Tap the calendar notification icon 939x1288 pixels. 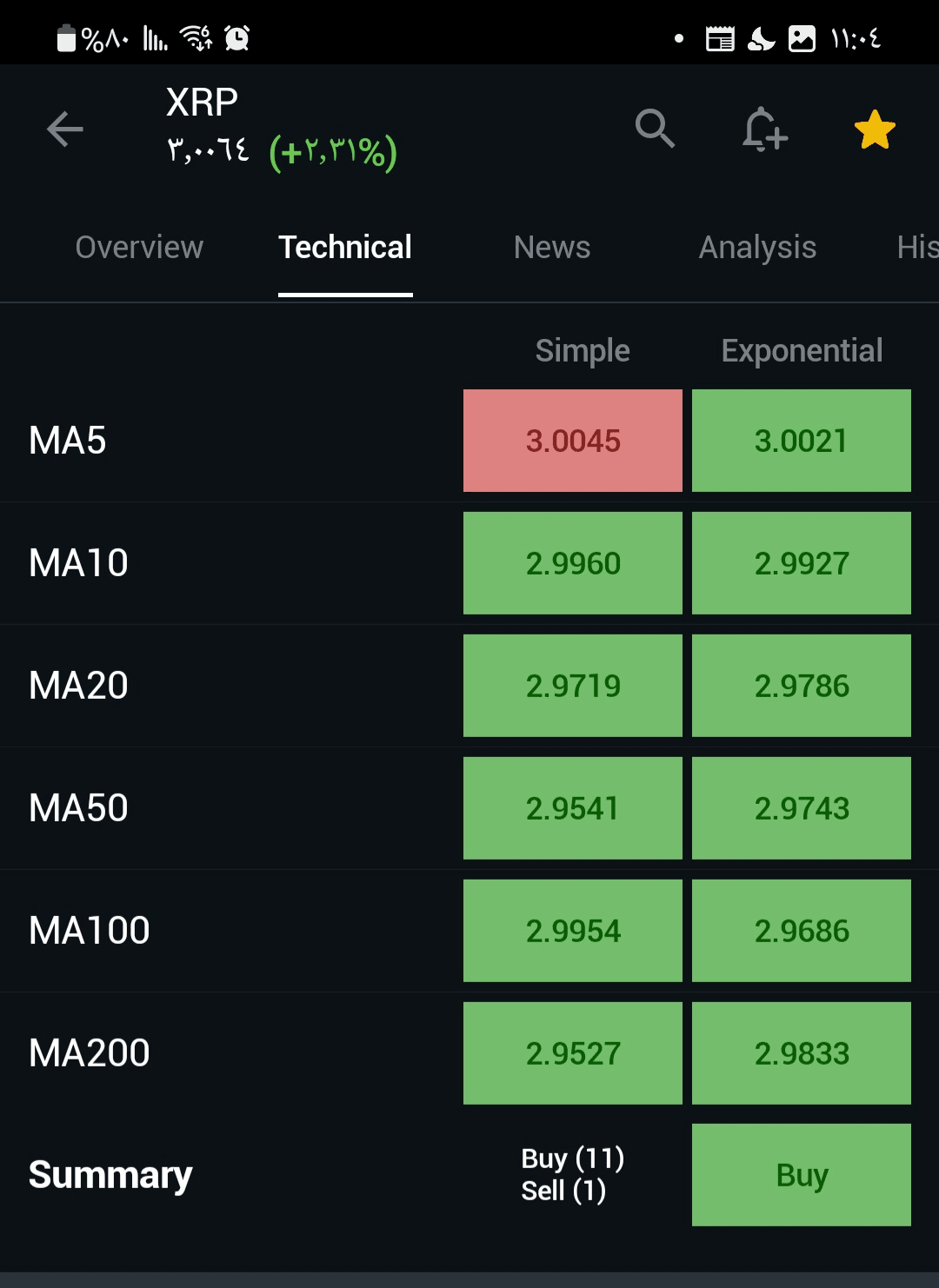(x=720, y=39)
